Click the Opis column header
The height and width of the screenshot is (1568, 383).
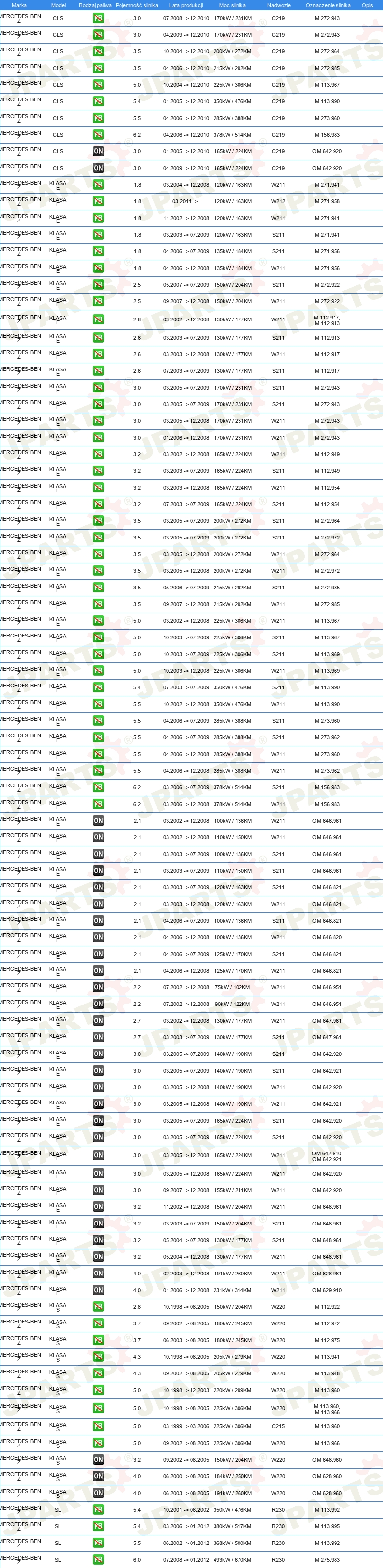[367, 5]
